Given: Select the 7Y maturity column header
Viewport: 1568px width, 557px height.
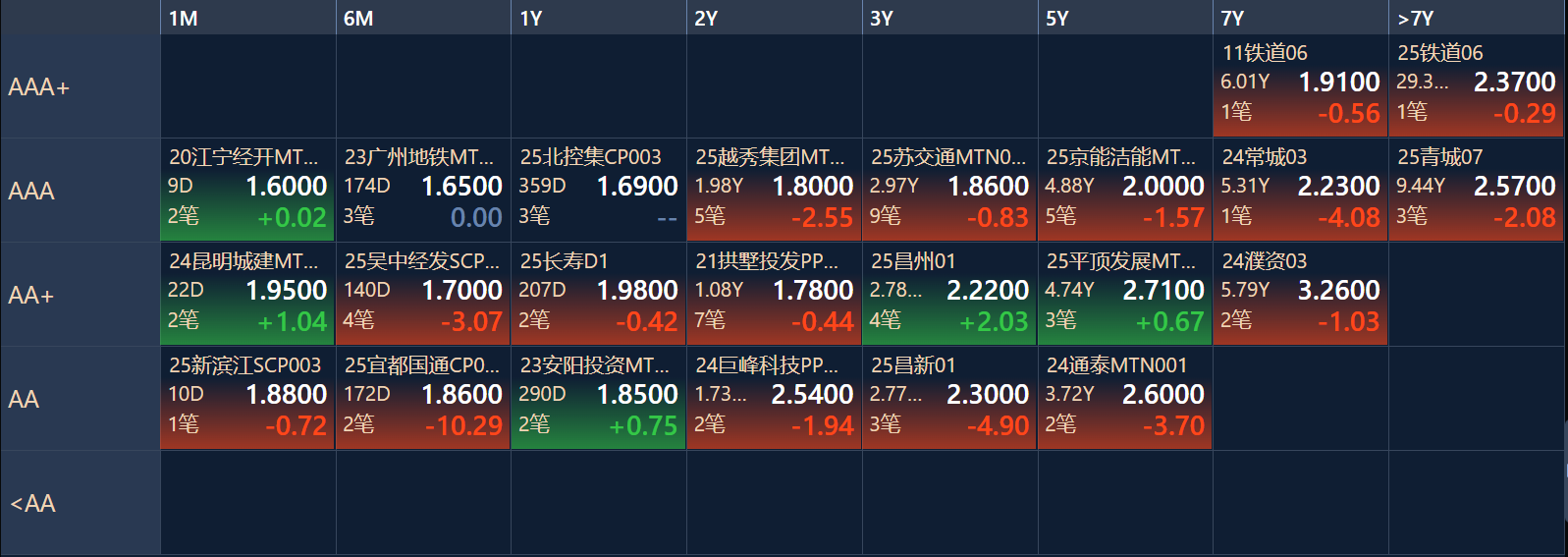Looking at the screenshot, I should [x=1301, y=18].
